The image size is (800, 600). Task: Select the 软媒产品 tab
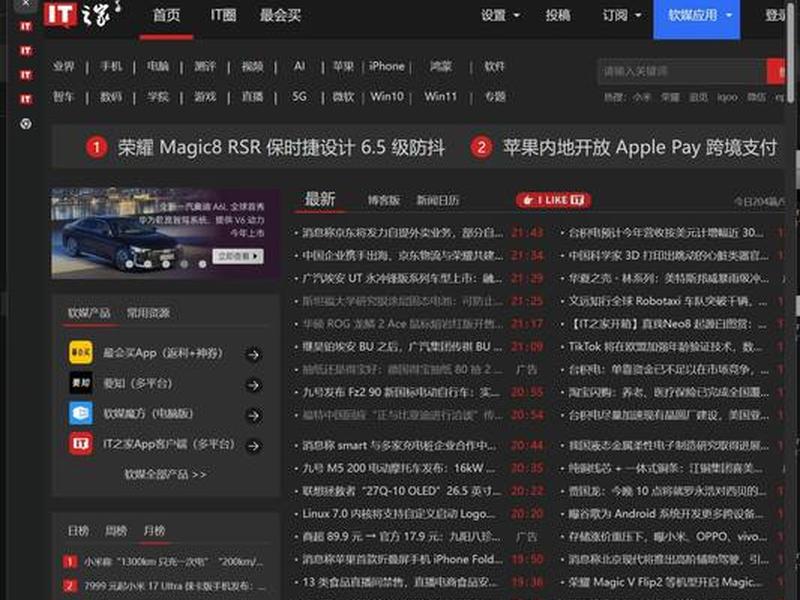(x=89, y=313)
